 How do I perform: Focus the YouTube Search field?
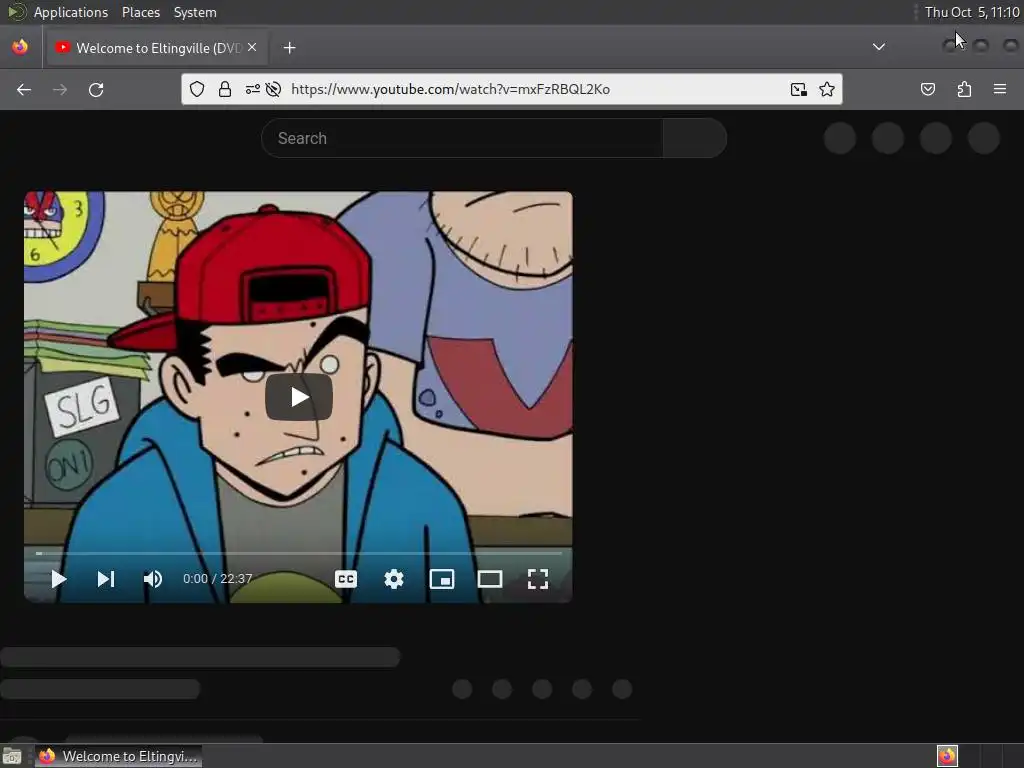coord(462,138)
